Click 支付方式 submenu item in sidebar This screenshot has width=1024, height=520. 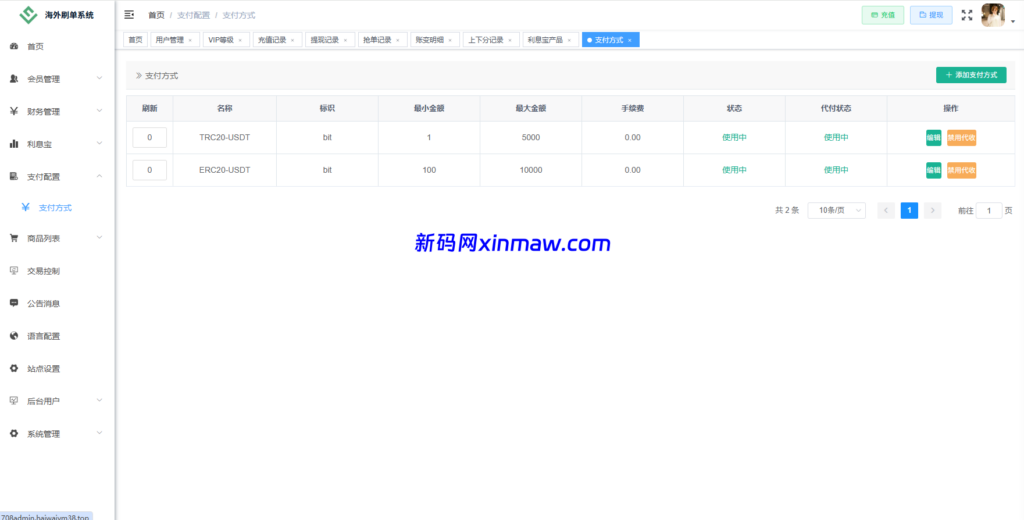click(x=57, y=208)
